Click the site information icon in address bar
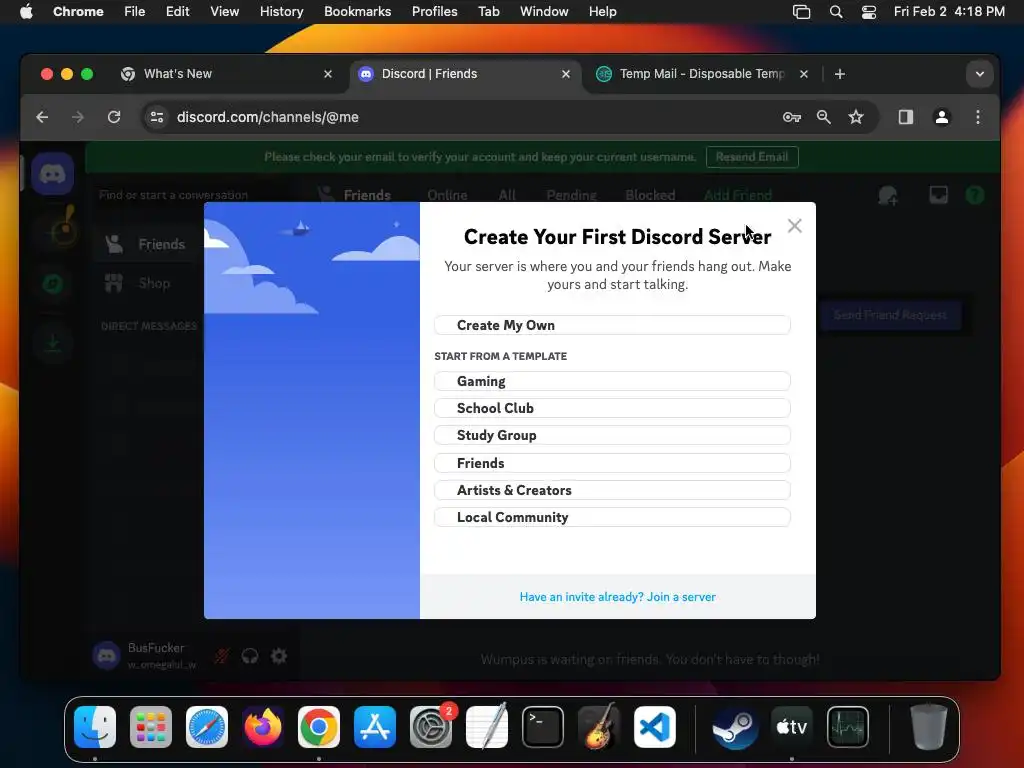The width and height of the screenshot is (1024, 768). [157, 117]
